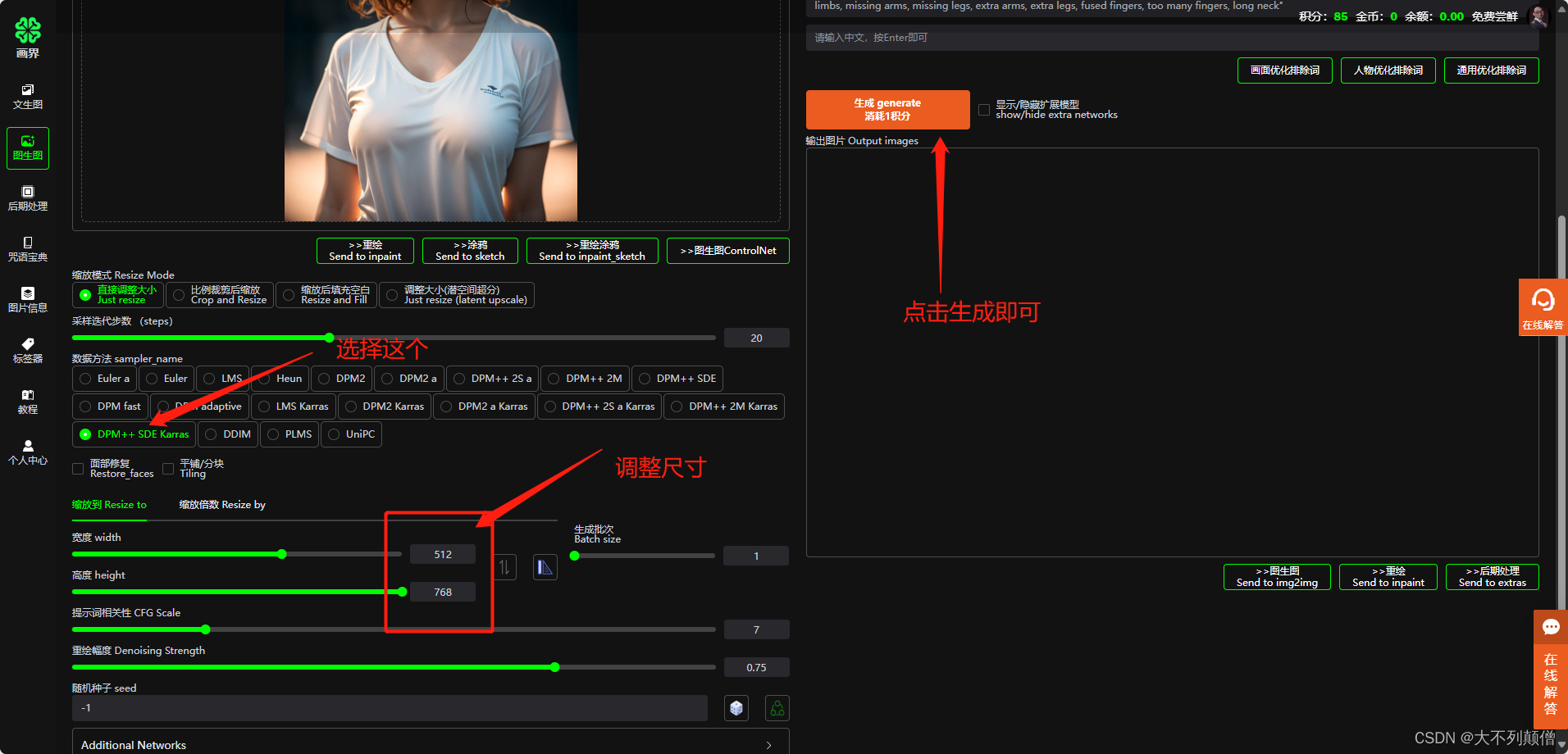Click the 生成 generate button
1568x754 pixels.
tap(887, 109)
